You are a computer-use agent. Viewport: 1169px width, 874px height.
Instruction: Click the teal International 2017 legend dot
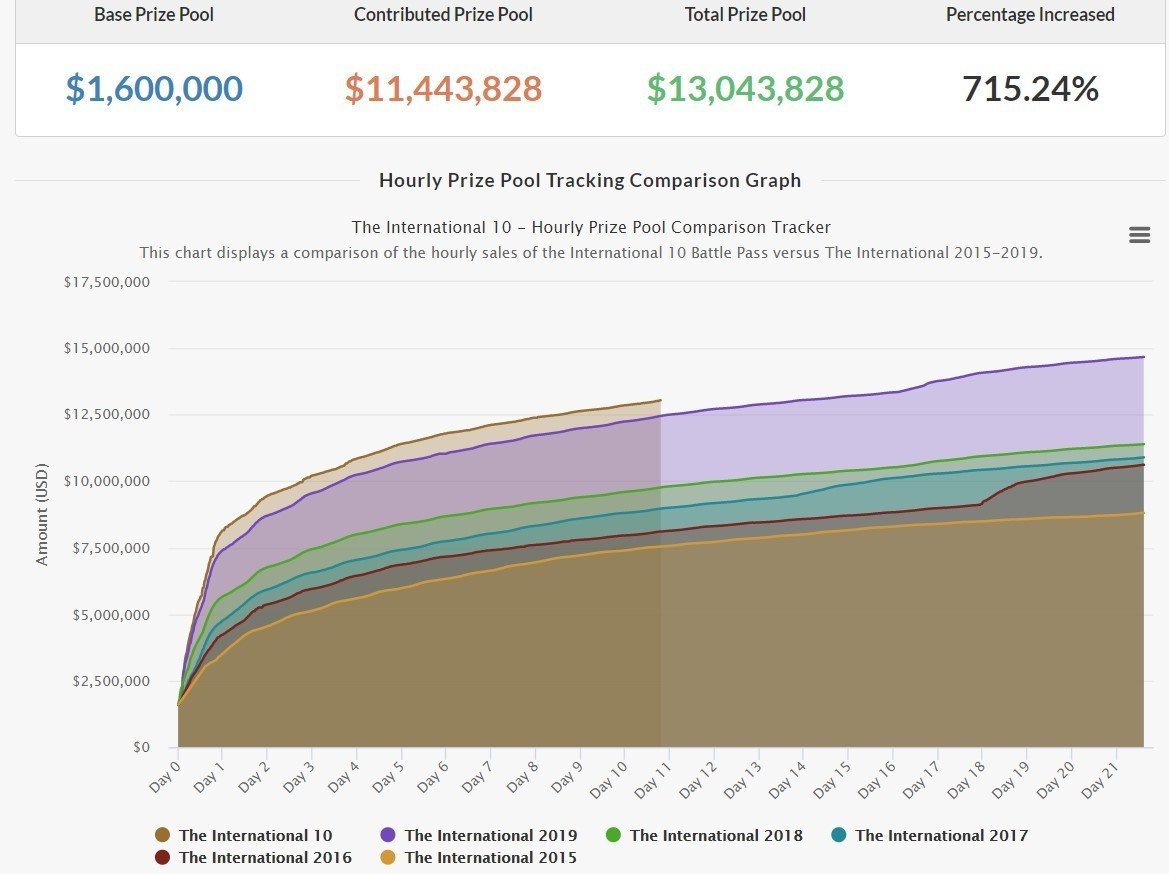click(x=839, y=835)
